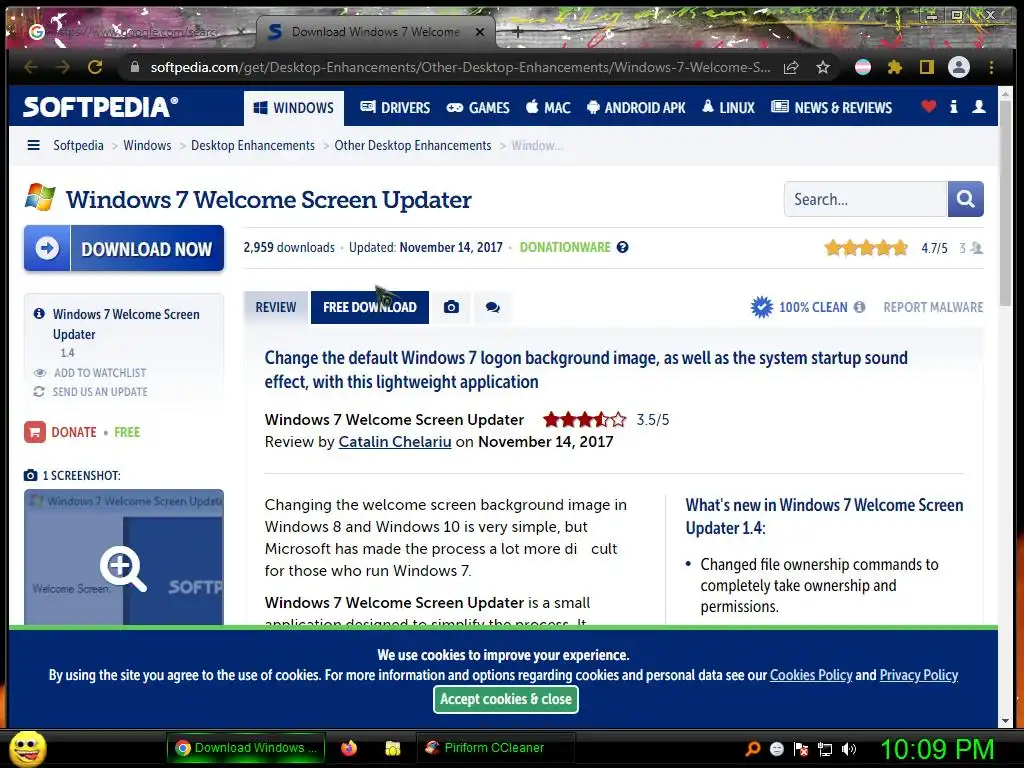Open the DRIVERS section

[x=395, y=108]
